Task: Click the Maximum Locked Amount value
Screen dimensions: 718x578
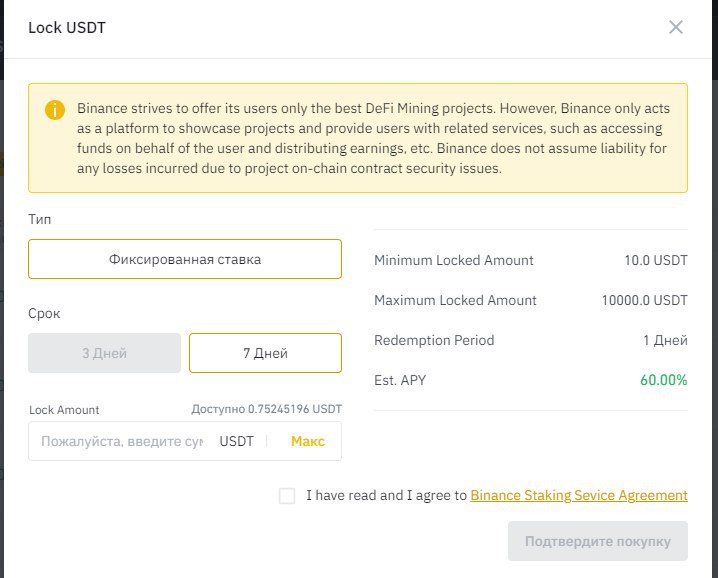Action: pyautogui.click(x=645, y=300)
